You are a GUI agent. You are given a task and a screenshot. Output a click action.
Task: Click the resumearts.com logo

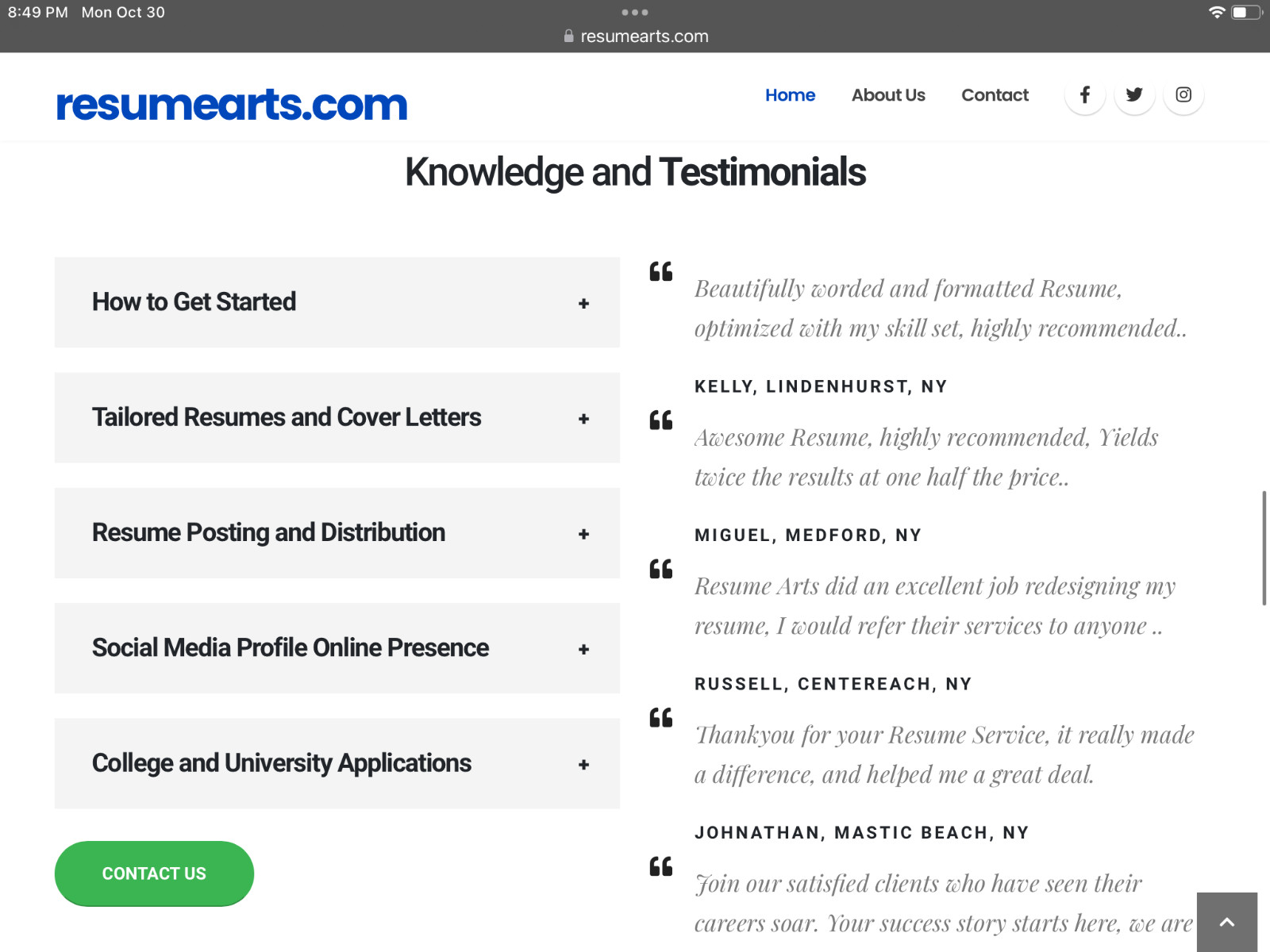[231, 104]
